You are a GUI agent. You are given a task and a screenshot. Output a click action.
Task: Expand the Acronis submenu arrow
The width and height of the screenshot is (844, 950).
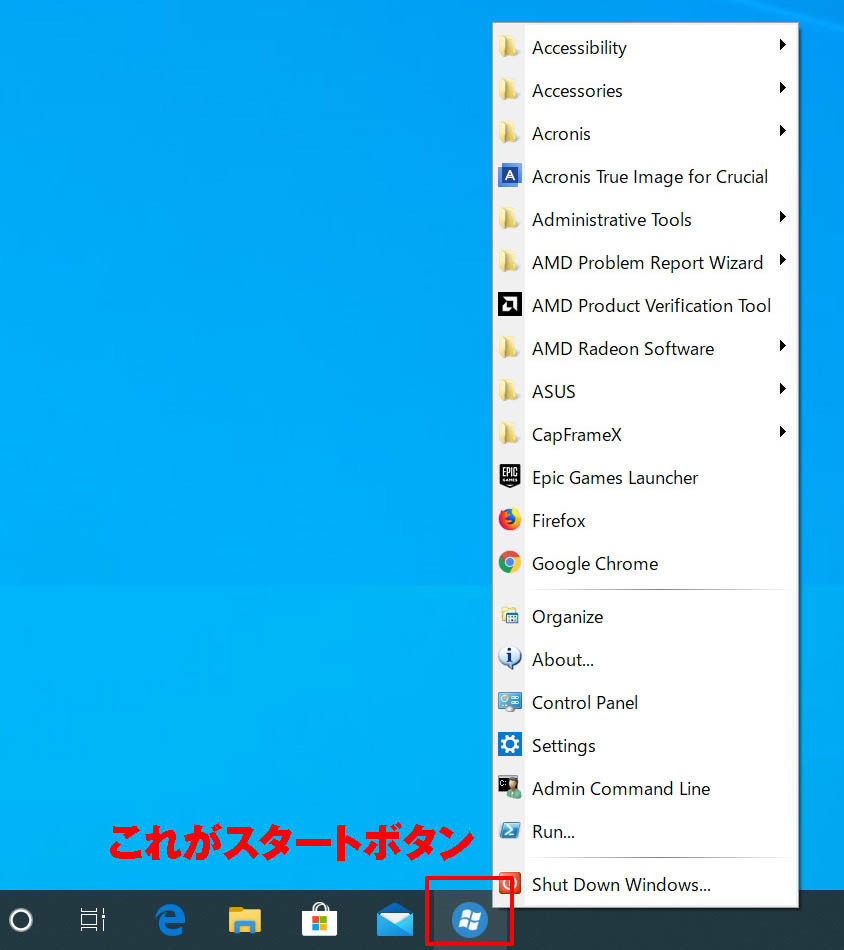point(782,131)
